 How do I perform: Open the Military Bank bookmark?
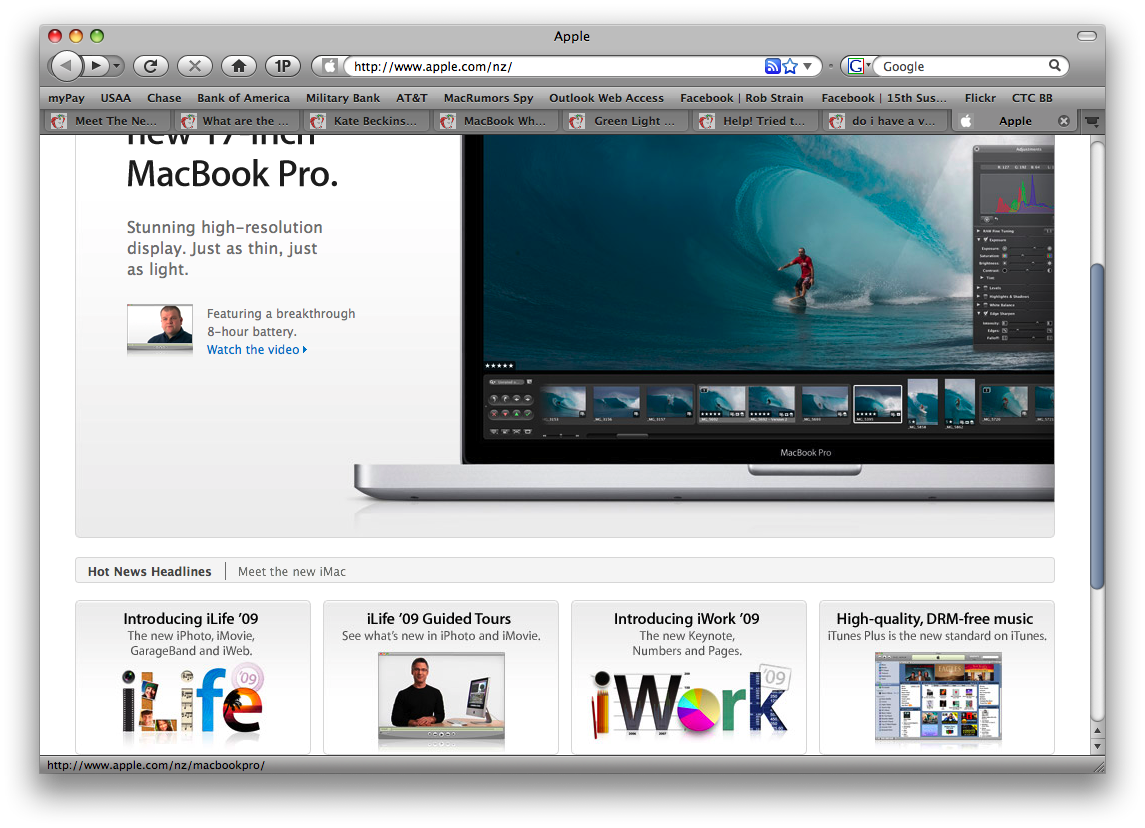pyautogui.click(x=342, y=98)
